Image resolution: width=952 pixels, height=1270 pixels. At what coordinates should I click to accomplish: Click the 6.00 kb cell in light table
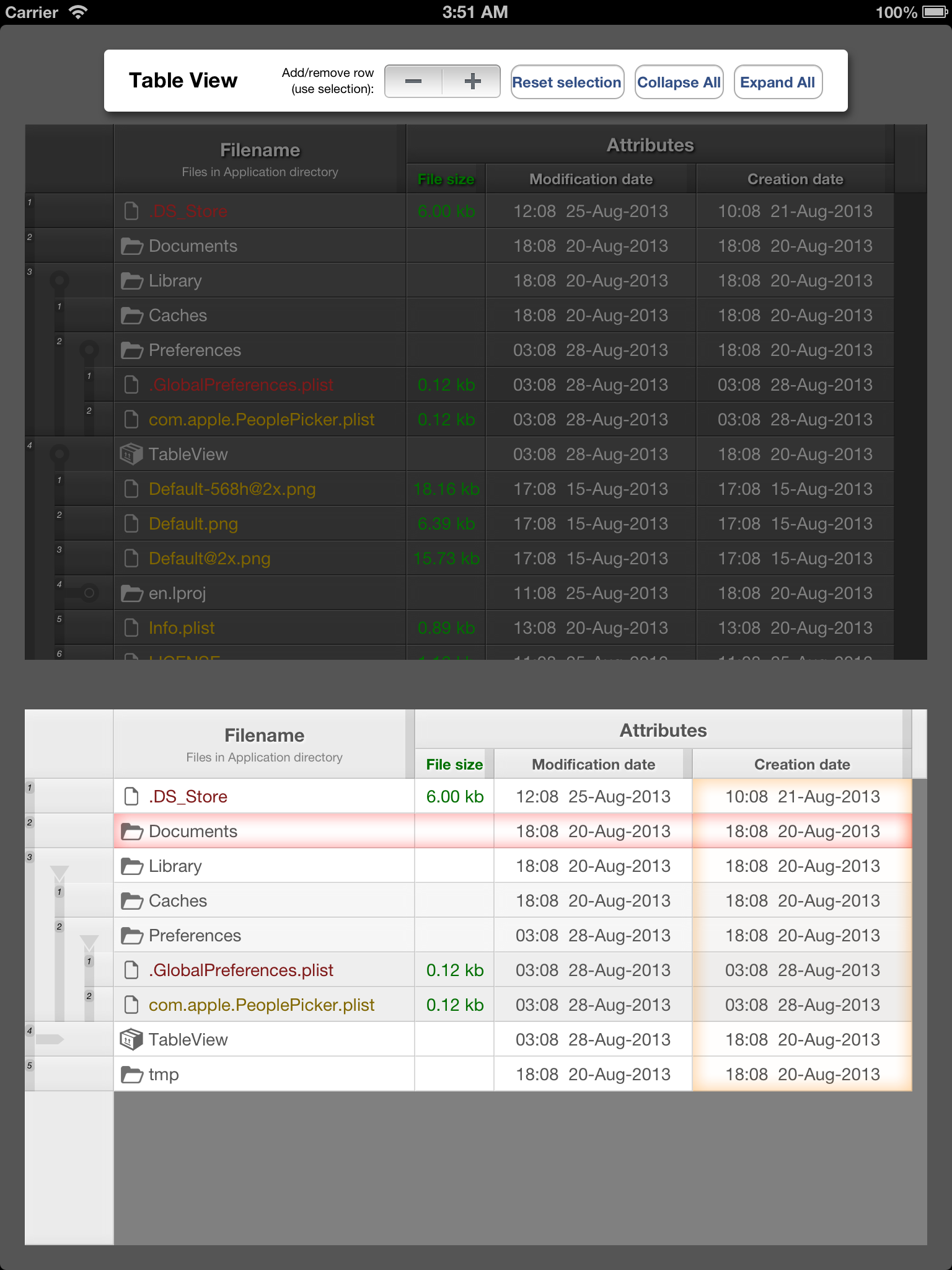pos(454,796)
